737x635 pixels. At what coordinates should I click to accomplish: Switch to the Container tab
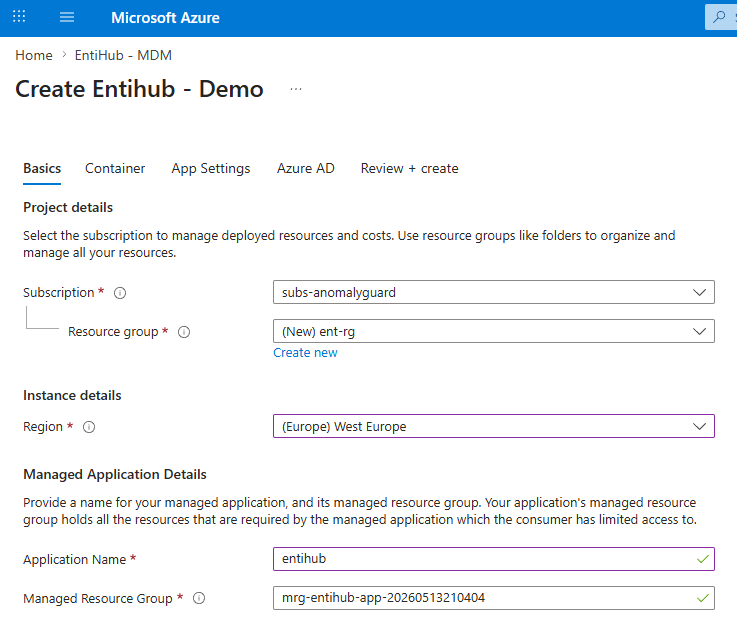[x=115, y=168]
